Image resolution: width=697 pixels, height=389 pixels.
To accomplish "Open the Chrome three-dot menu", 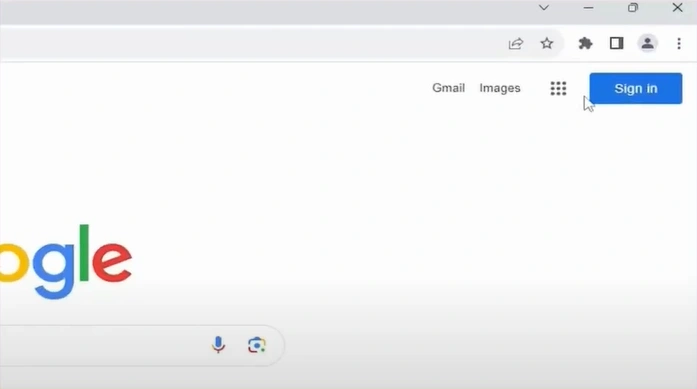I will (679, 44).
